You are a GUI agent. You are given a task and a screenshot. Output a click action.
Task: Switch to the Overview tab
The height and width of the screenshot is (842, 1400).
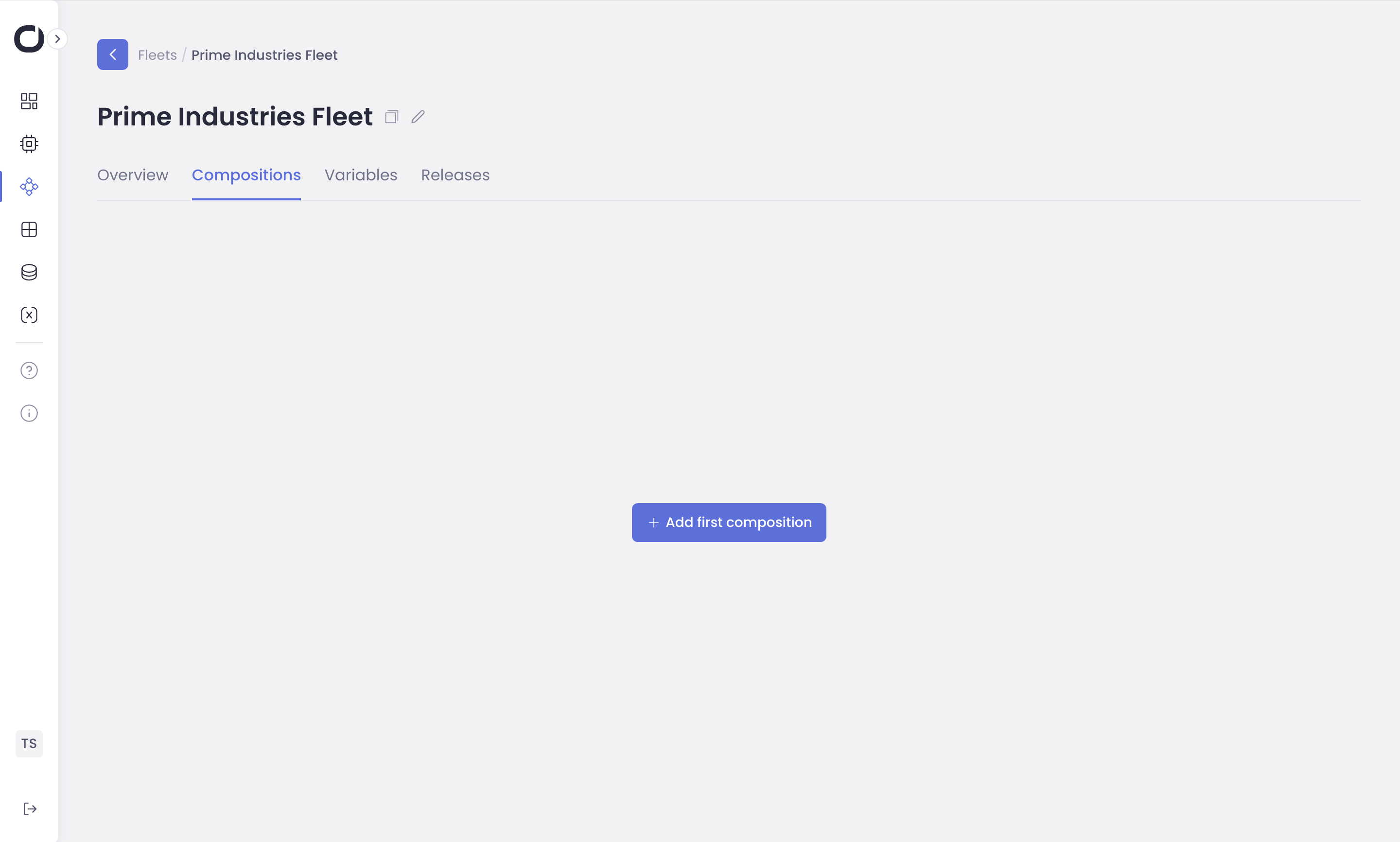click(133, 175)
